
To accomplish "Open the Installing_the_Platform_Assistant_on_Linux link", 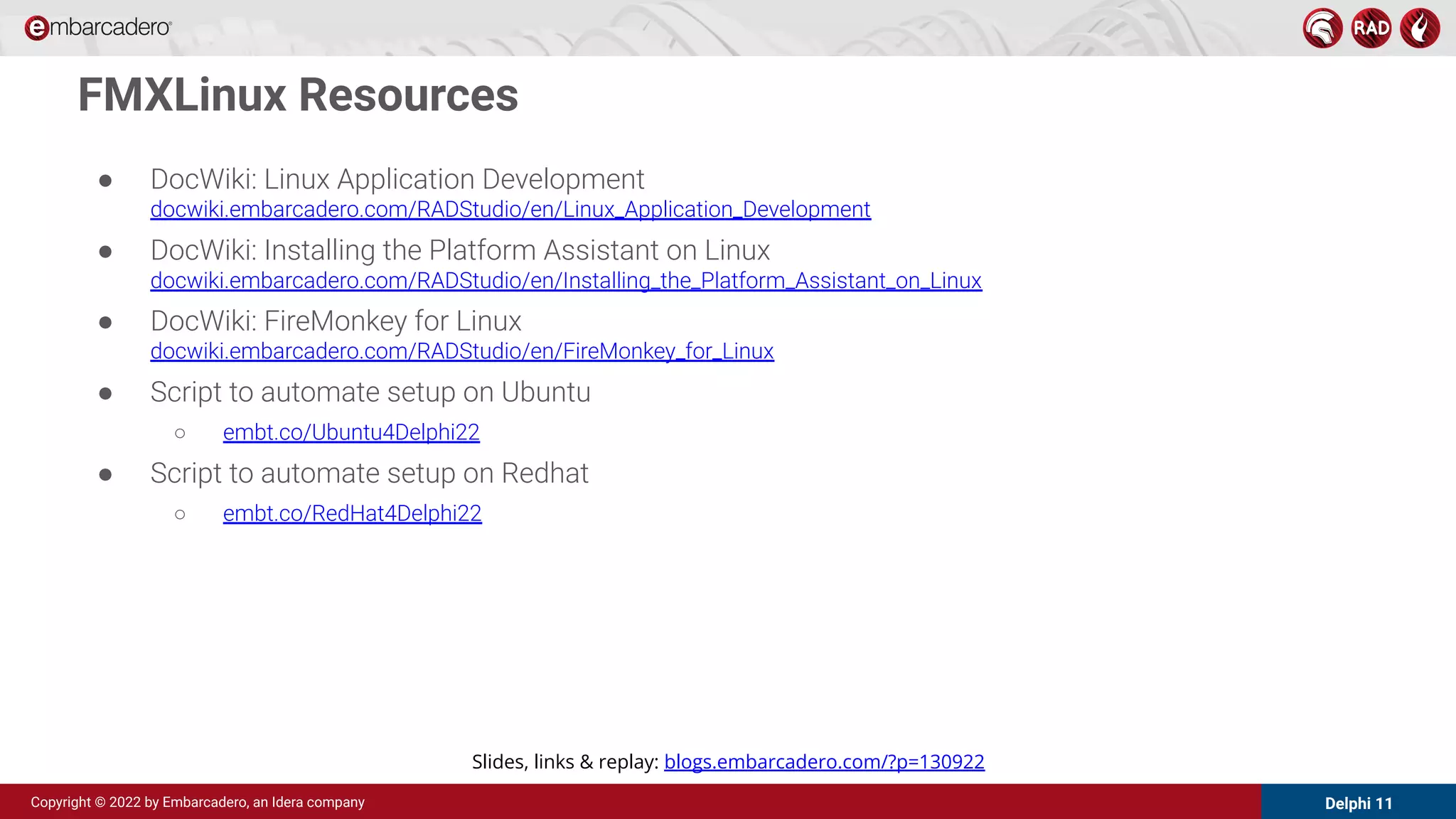I will (566, 281).
